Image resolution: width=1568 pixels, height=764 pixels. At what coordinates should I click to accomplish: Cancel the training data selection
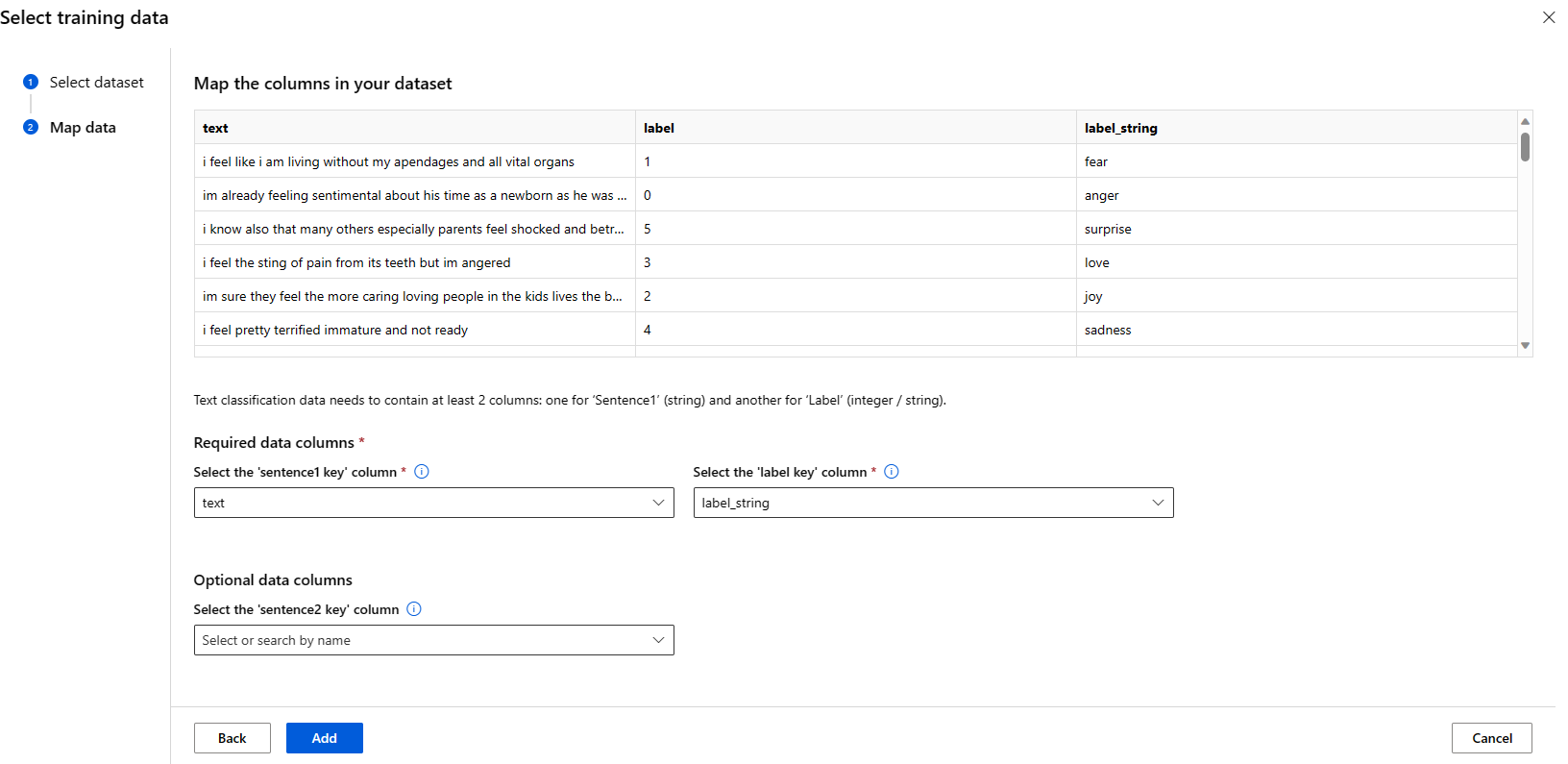pos(1491,738)
